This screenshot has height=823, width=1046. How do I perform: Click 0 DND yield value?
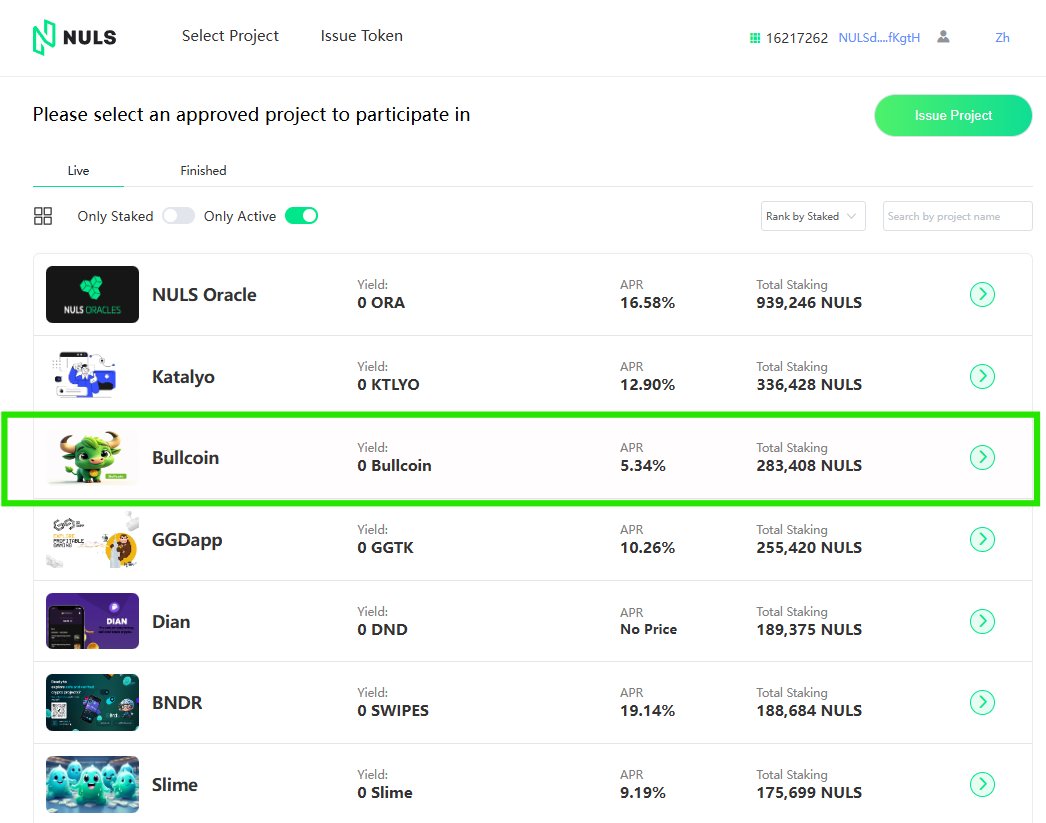pyautogui.click(x=382, y=630)
